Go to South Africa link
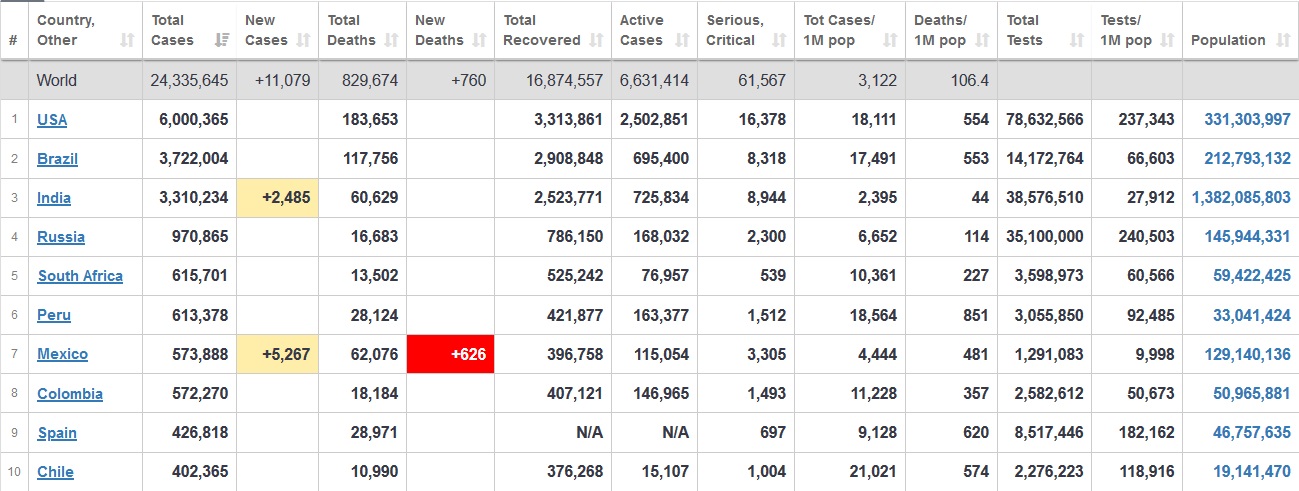The image size is (1299, 491). tap(80, 276)
